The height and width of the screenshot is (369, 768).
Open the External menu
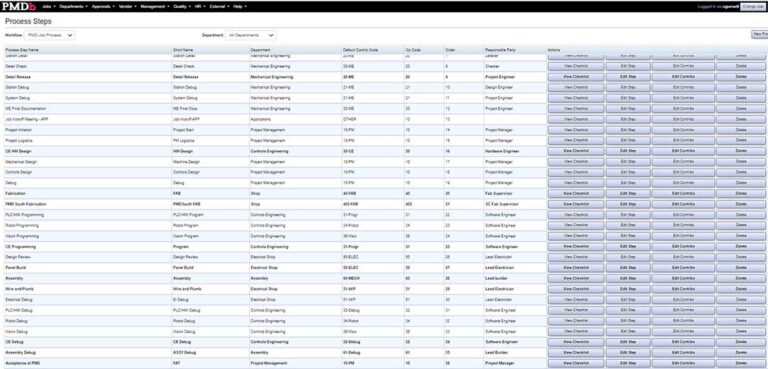coord(219,6)
